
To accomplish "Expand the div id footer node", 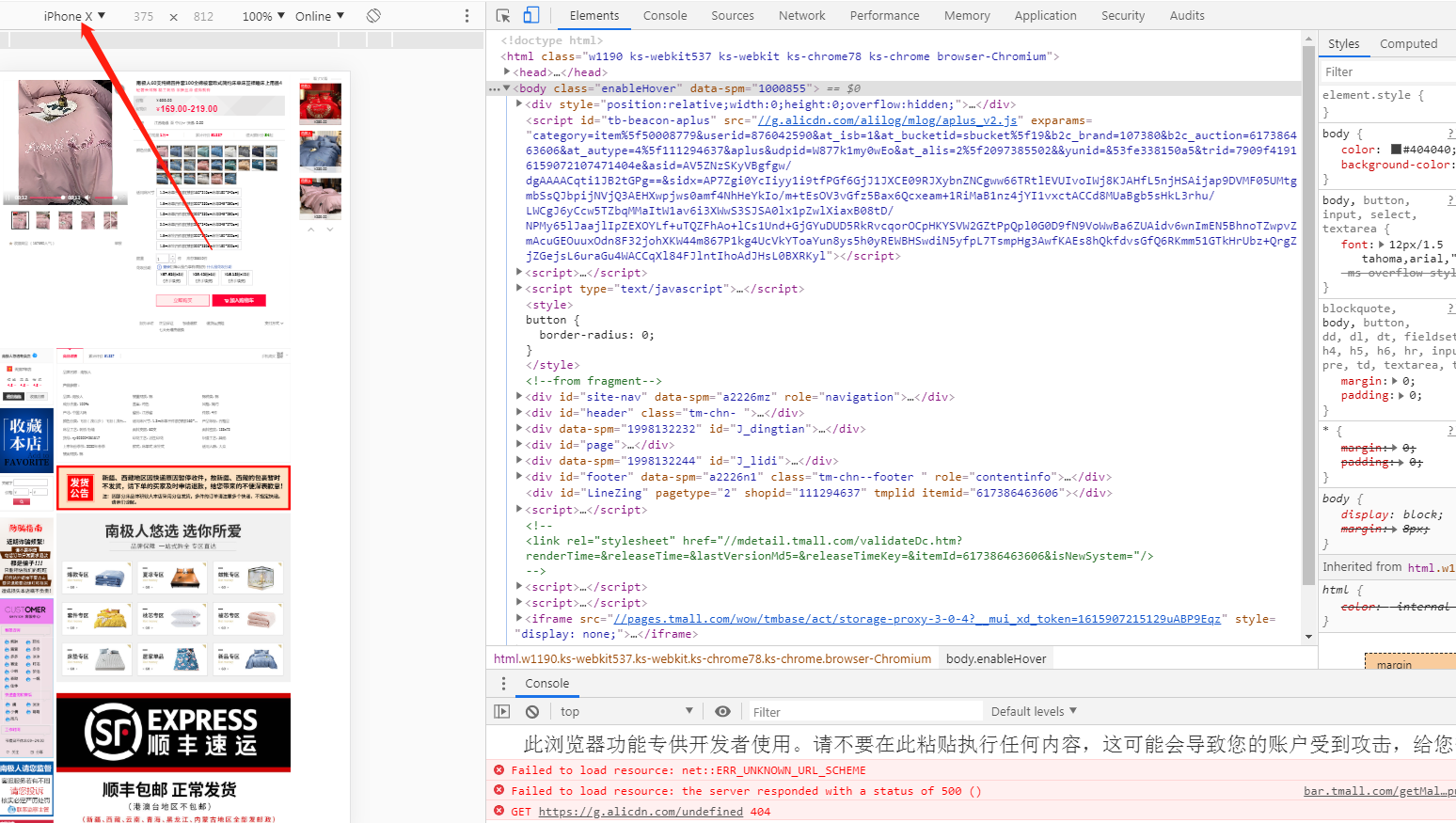I will (x=519, y=477).
